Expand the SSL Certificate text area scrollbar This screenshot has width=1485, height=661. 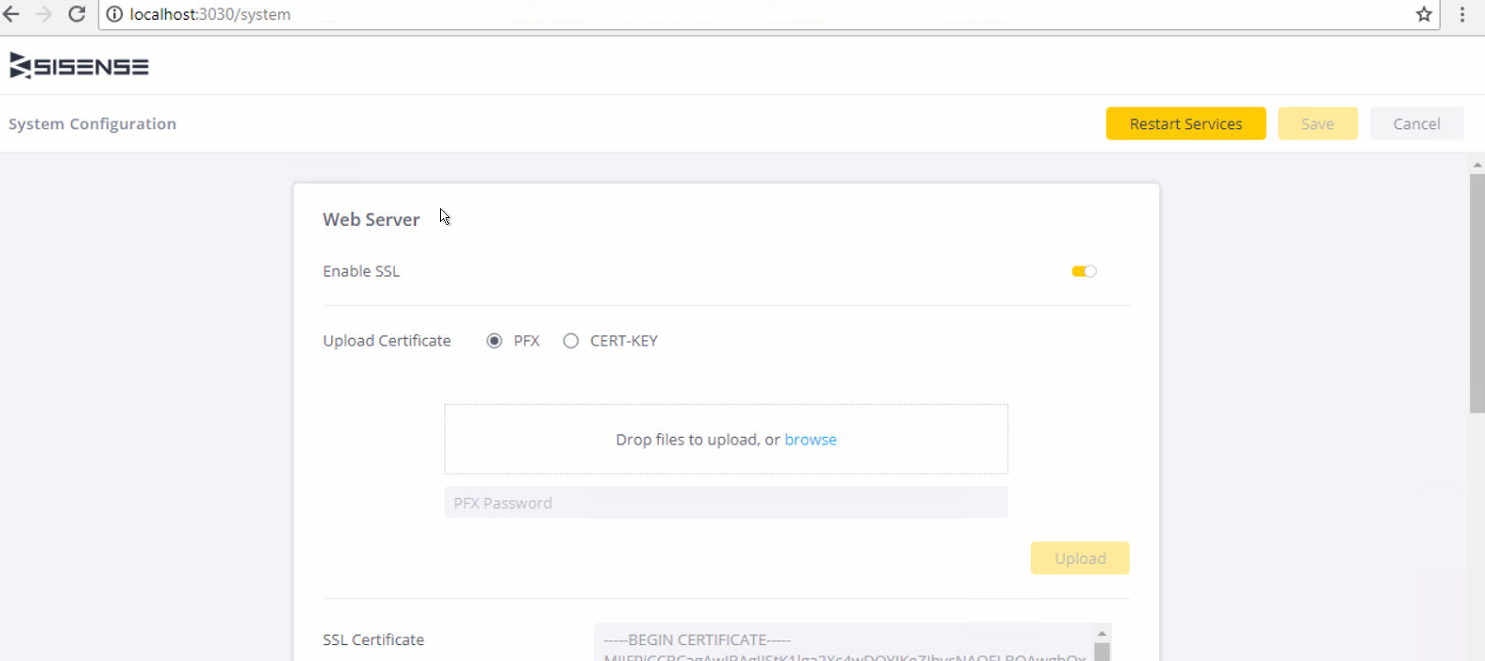pos(1103,650)
